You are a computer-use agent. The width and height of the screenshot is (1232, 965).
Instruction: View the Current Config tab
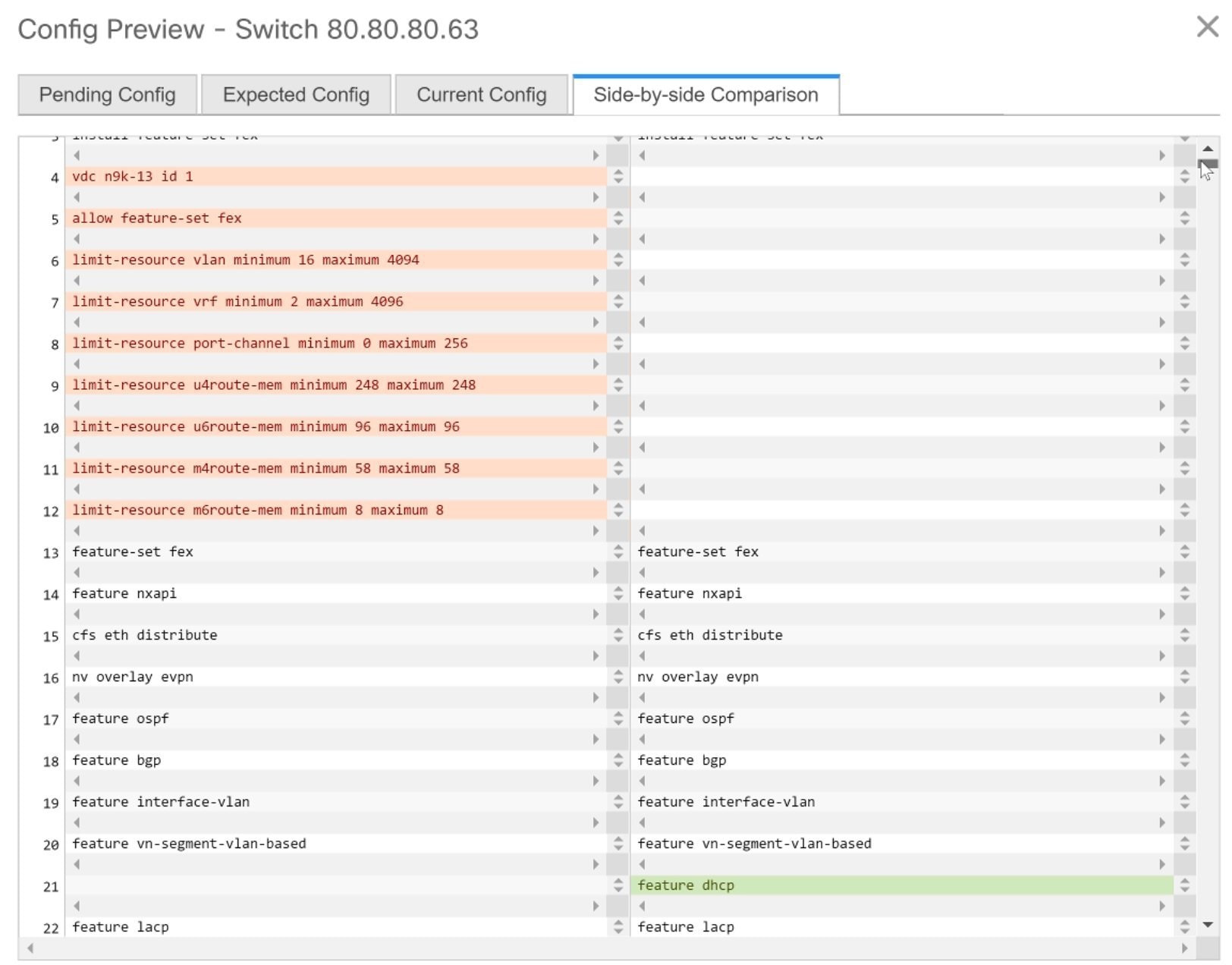(x=480, y=95)
